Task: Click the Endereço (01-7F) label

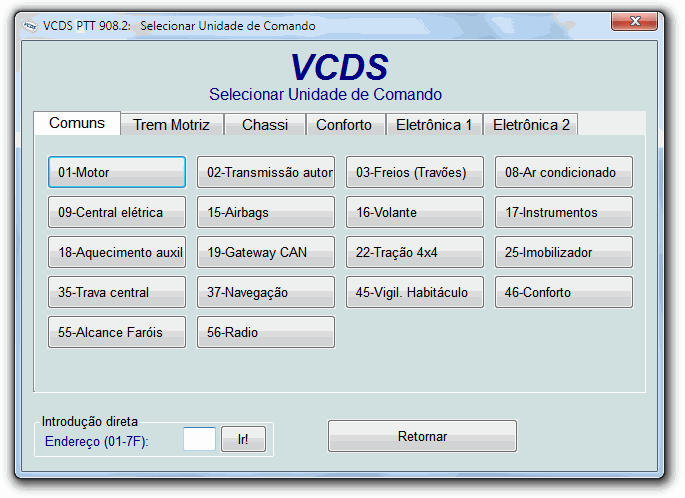Action: click(x=97, y=442)
